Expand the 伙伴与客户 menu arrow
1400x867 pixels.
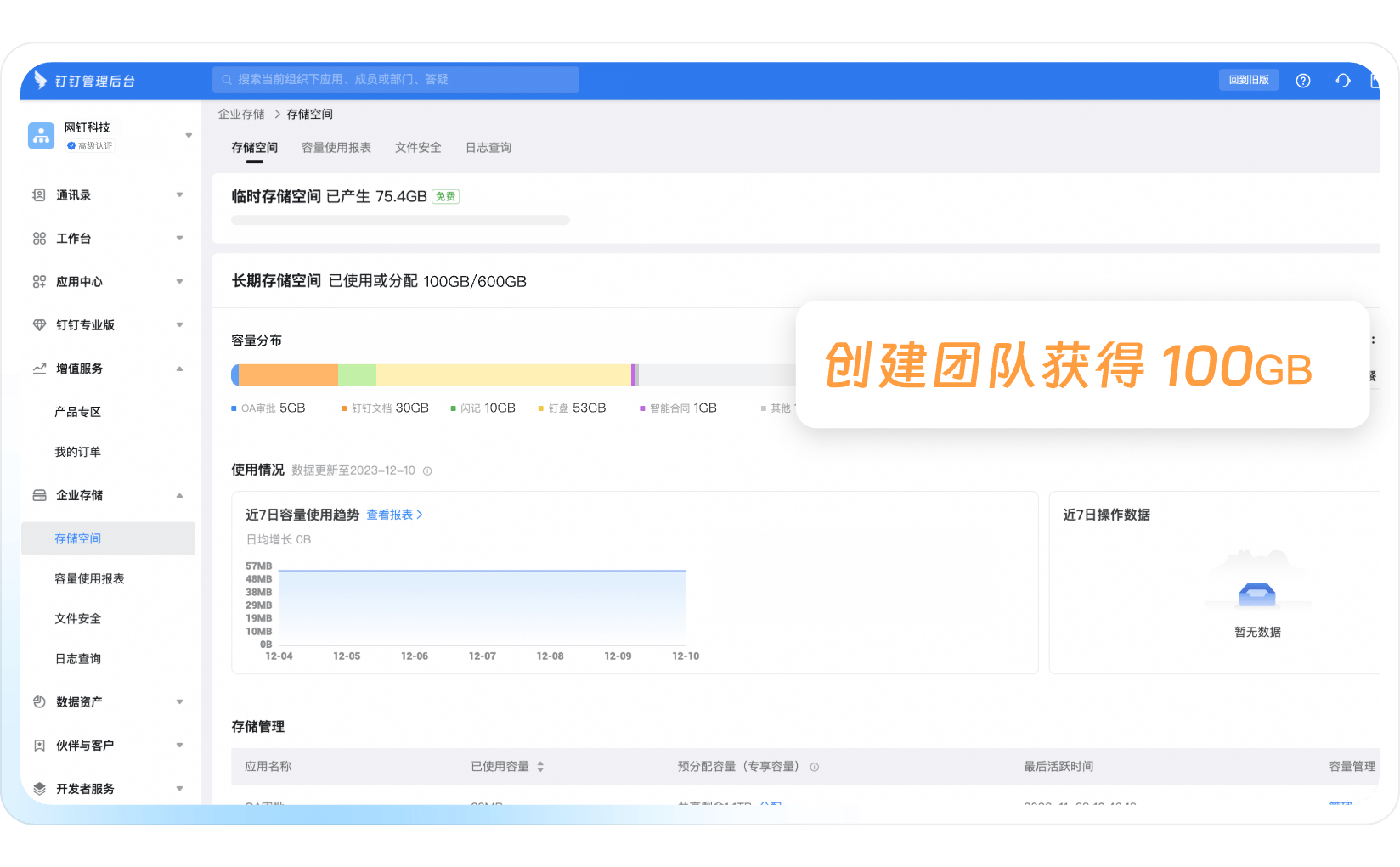tap(179, 746)
